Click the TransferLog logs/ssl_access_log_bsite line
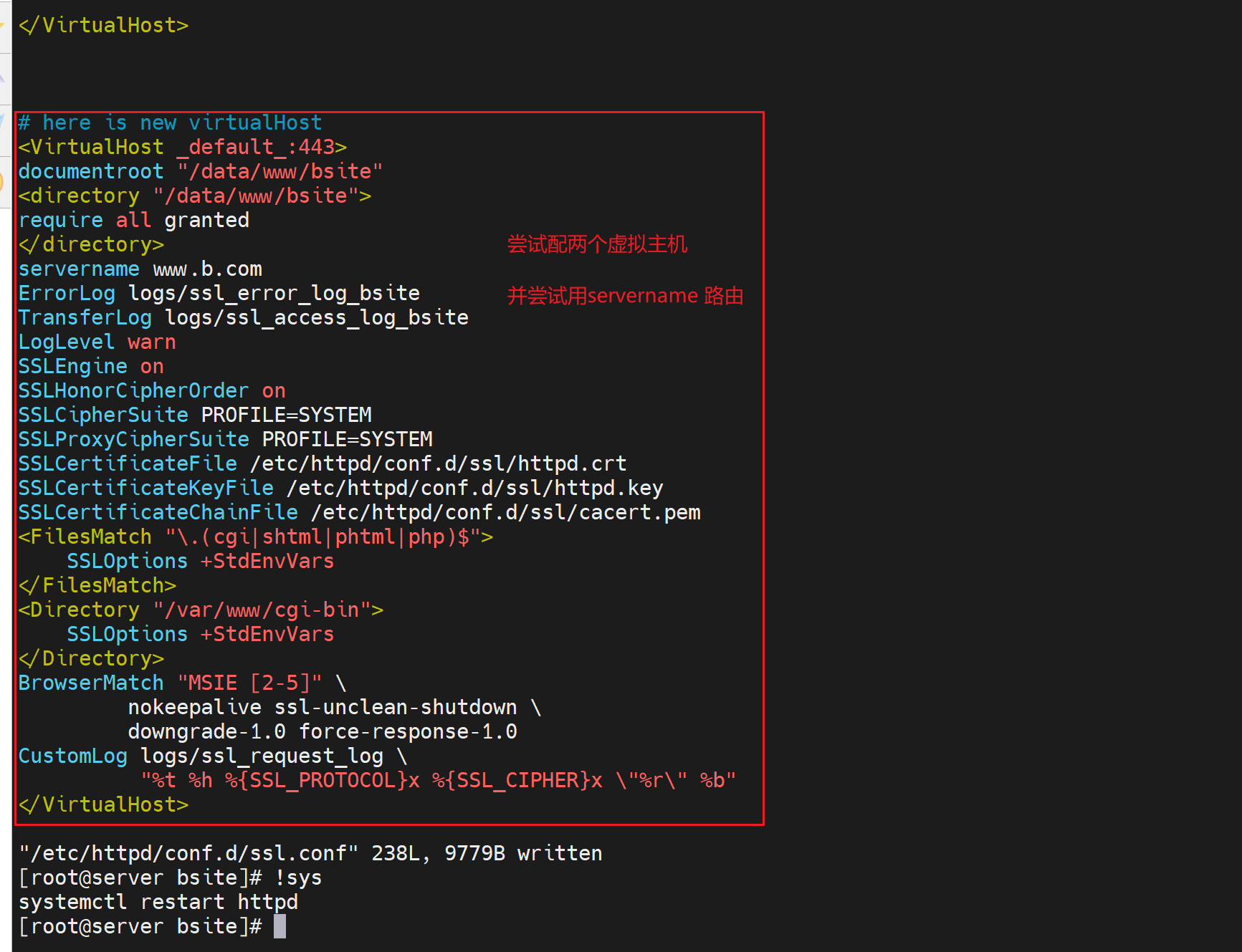This screenshot has height=952, width=1242. 243,317
